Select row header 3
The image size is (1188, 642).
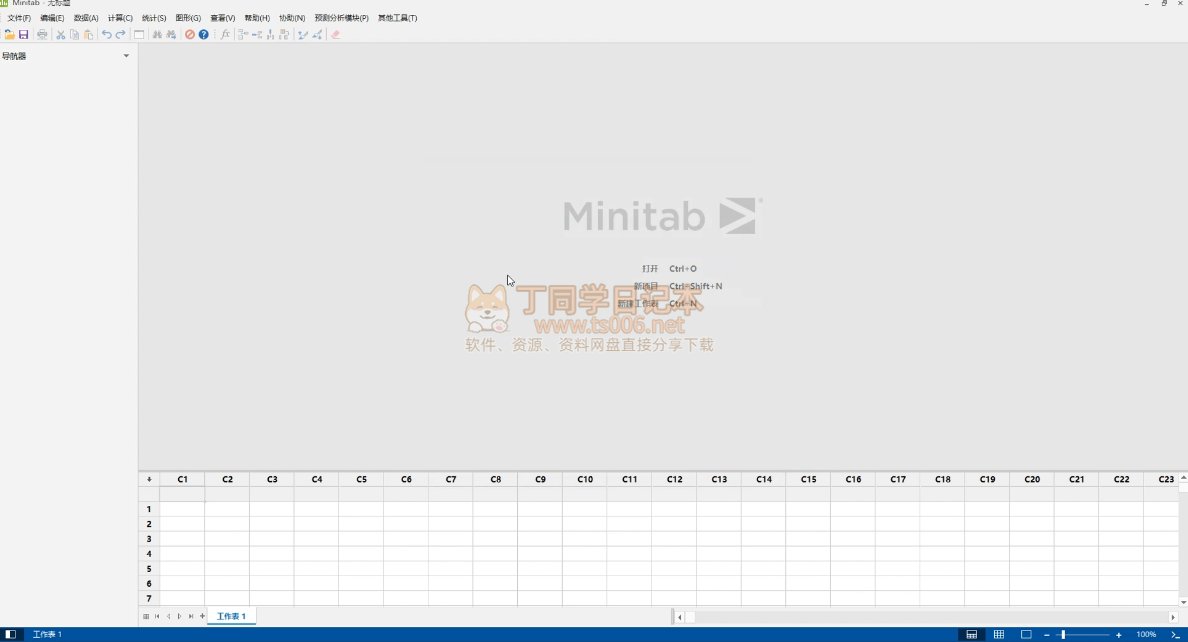[x=149, y=539]
